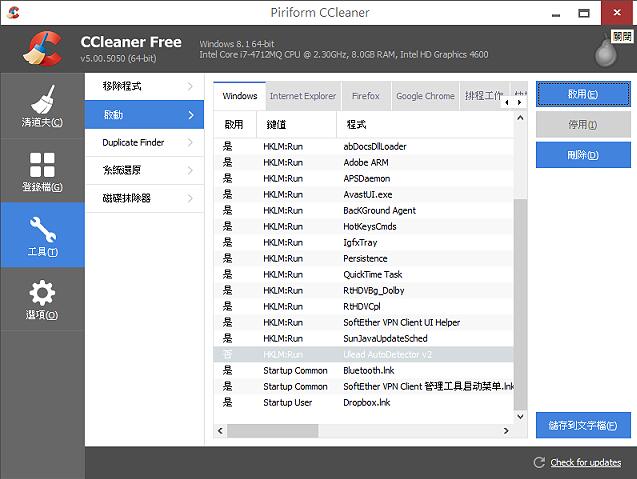Click chevron next to 磁碟抹除器
Viewport: 637px width, 479px height.
[190, 198]
